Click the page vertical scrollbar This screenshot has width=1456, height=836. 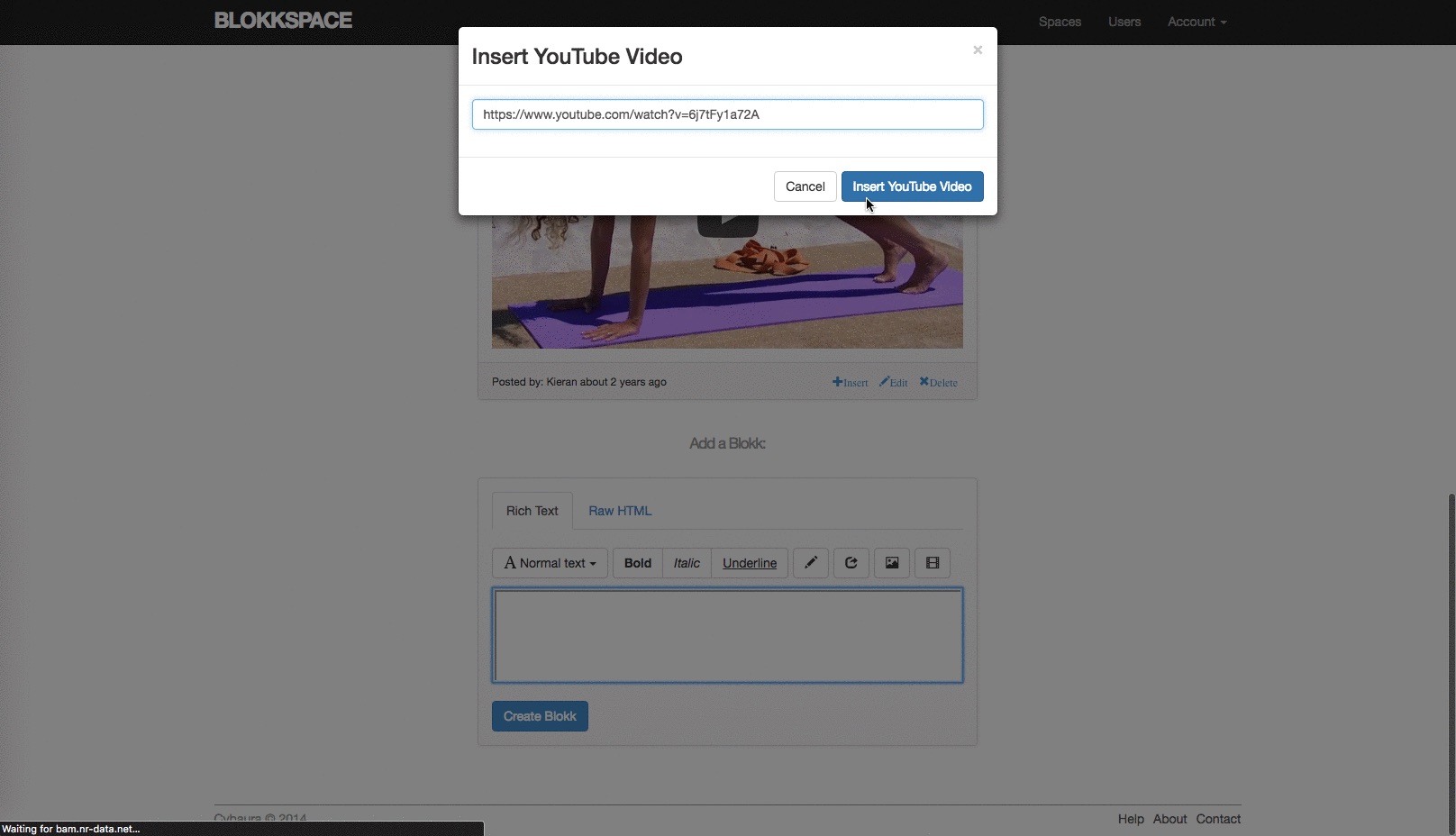point(1451,663)
